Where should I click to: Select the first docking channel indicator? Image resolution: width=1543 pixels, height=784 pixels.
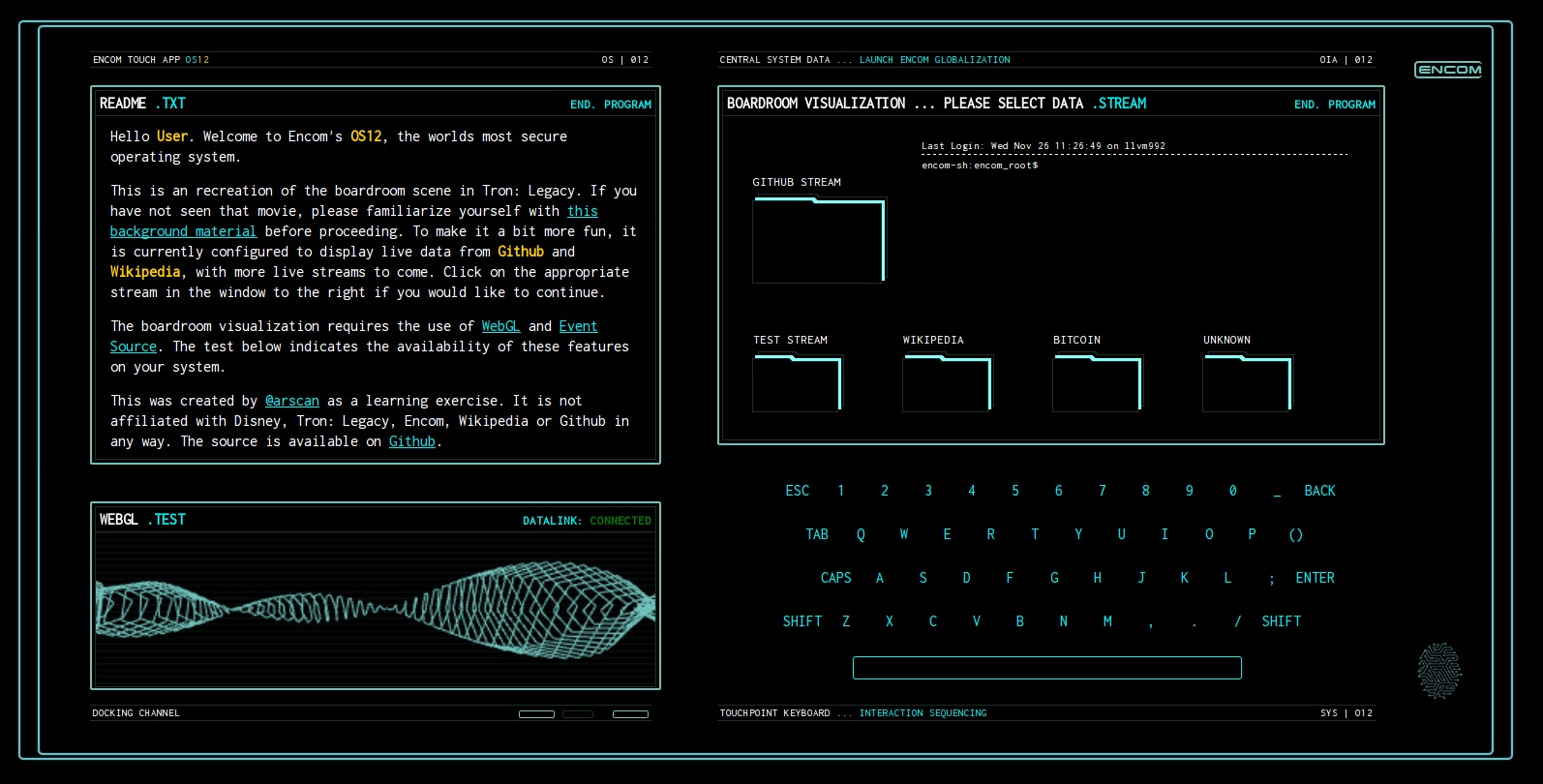pos(536,714)
